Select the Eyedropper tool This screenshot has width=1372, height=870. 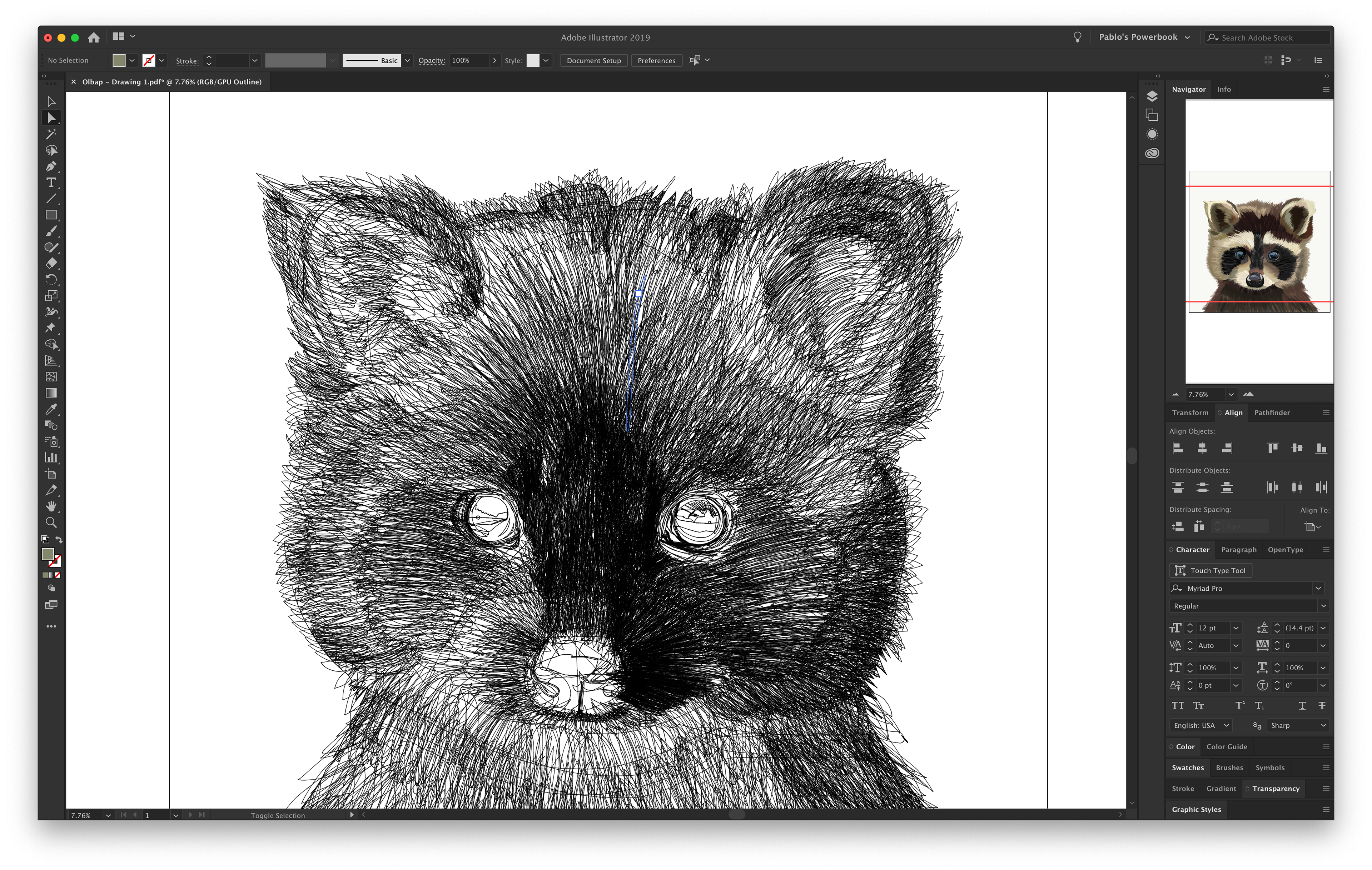(x=51, y=409)
